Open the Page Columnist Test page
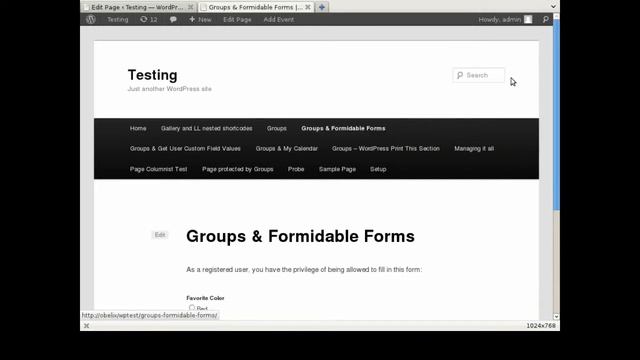The width and height of the screenshot is (640, 360). click(158, 169)
